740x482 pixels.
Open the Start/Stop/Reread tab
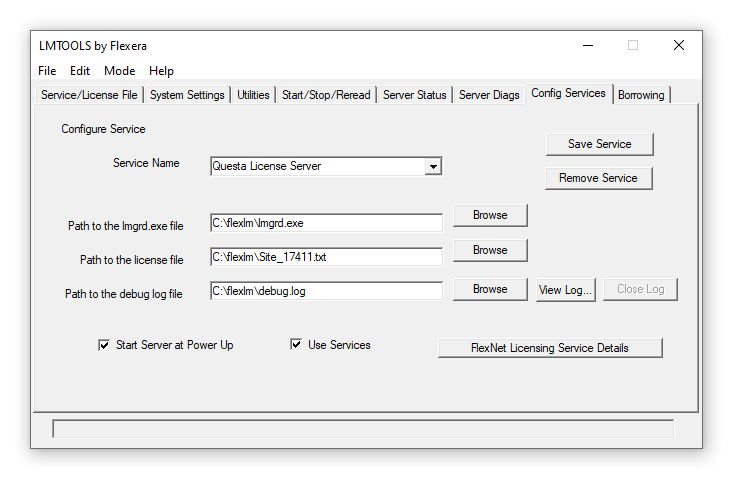tap(326, 95)
